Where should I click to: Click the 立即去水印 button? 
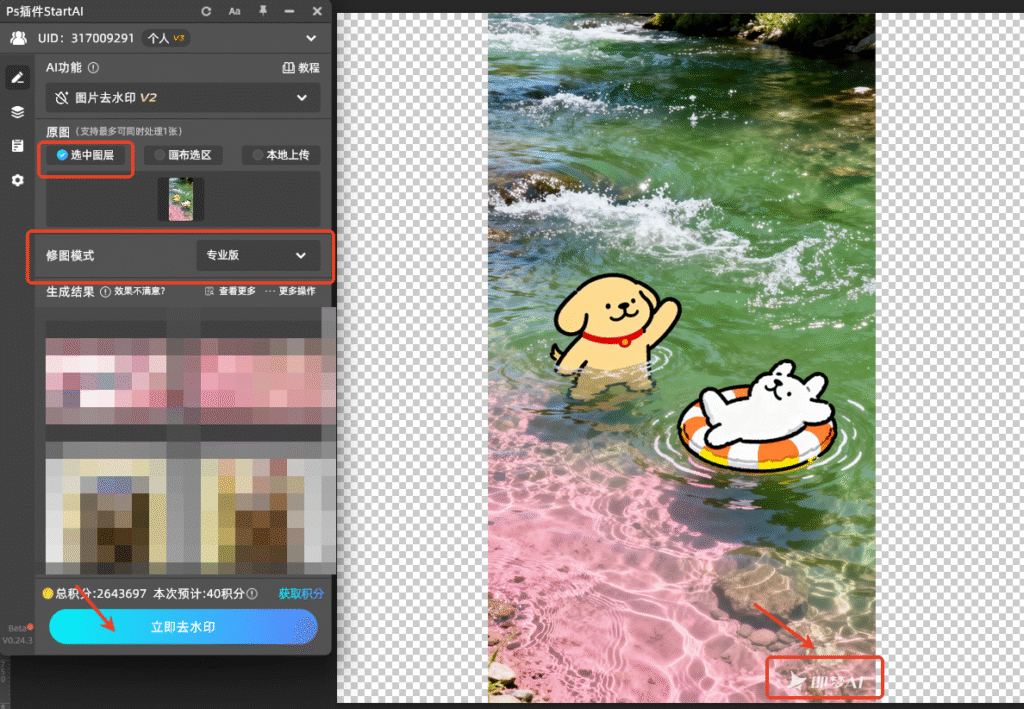184,627
